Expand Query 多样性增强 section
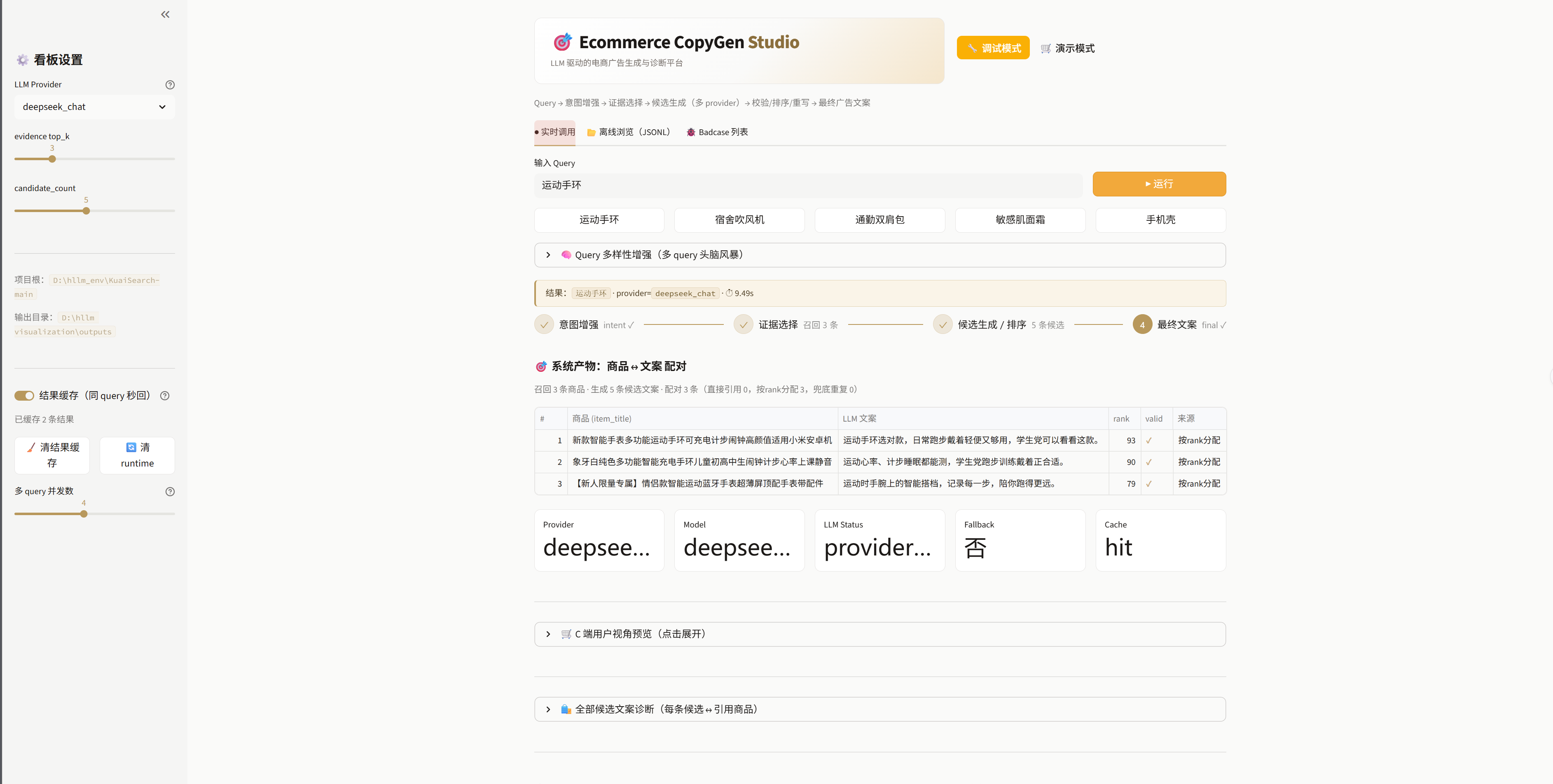Viewport: 1553px width, 784px height. pyautogui.click(x=879, y=255)
